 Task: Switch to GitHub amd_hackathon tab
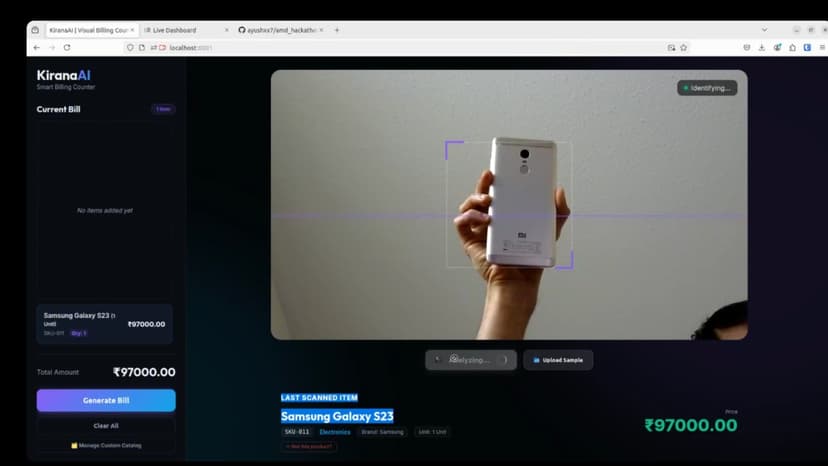(x=281, y=30)
